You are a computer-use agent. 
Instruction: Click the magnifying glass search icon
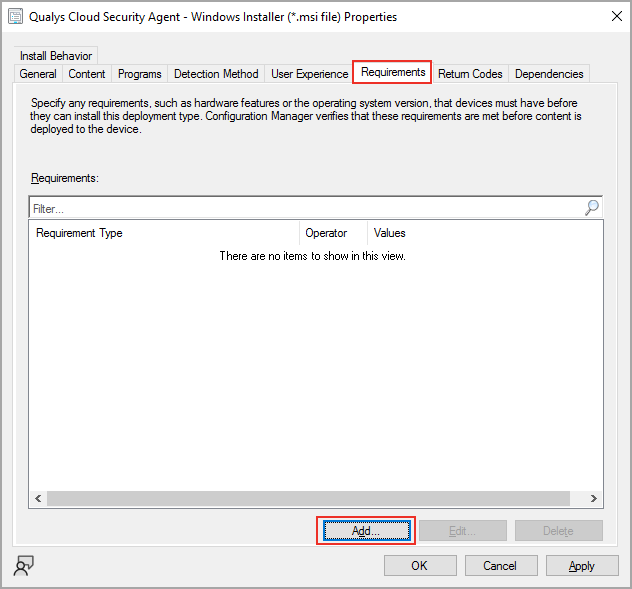[x=592, y=208]
